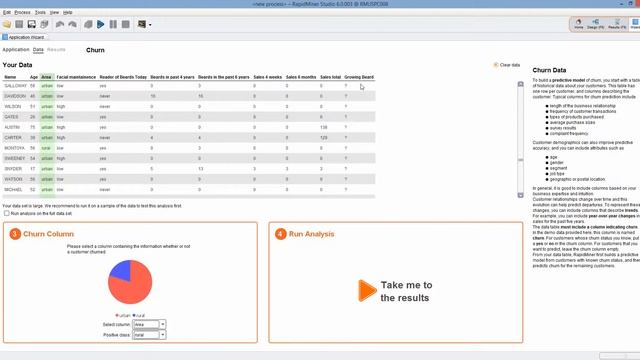Select the WILSON row name cell
Image resolution: width=640 pixels, height=360 pixels.
pos(13,107)
